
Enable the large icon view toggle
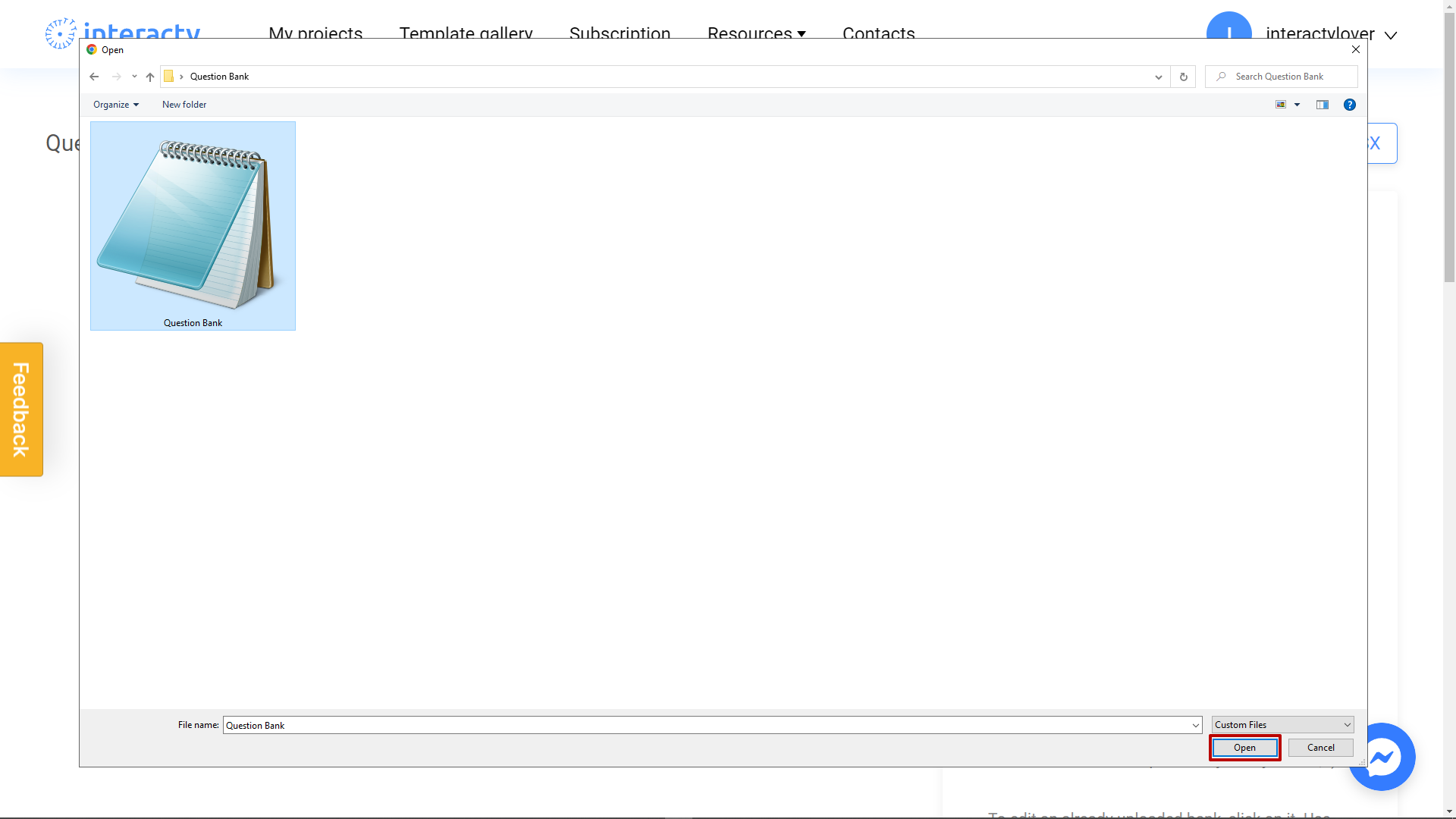point(1281,104)
